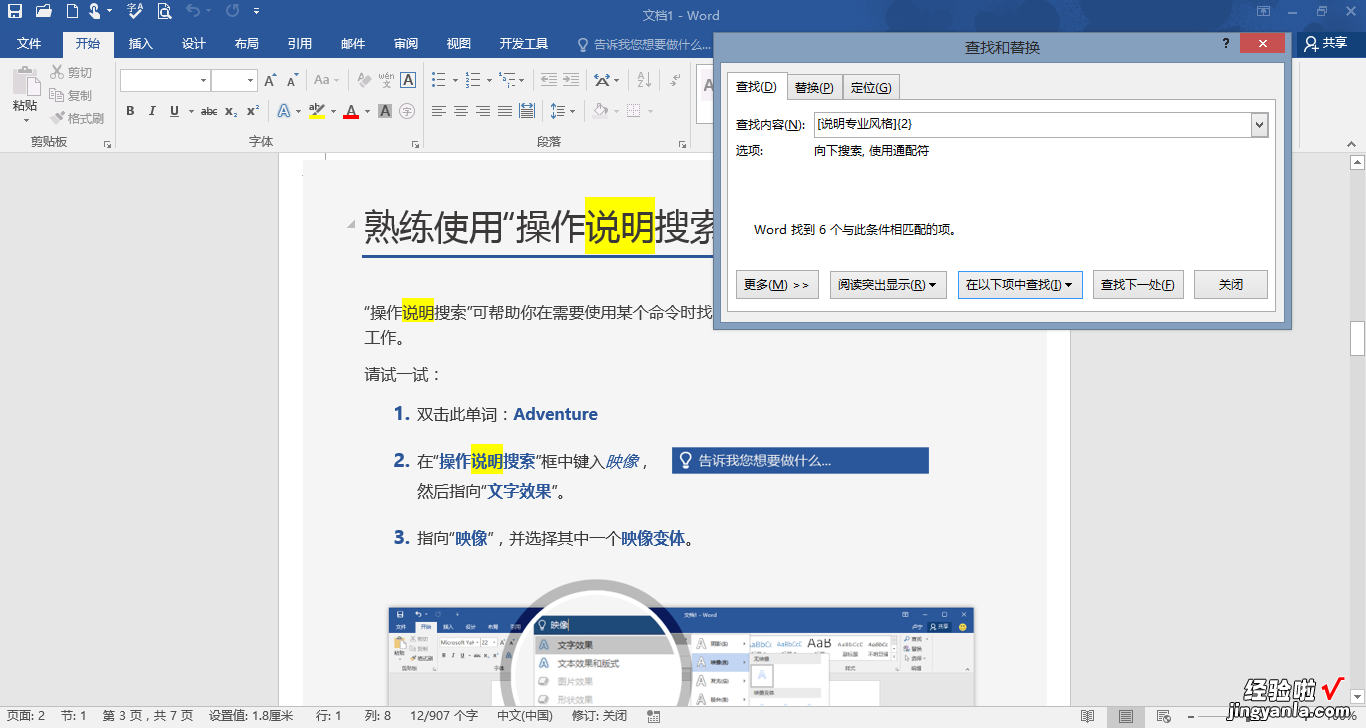This screenshot has height=728, width=1366.
Task: Click the 关闭 button in find dialog
Action: pyautogui.click(x=1231, y=285)
